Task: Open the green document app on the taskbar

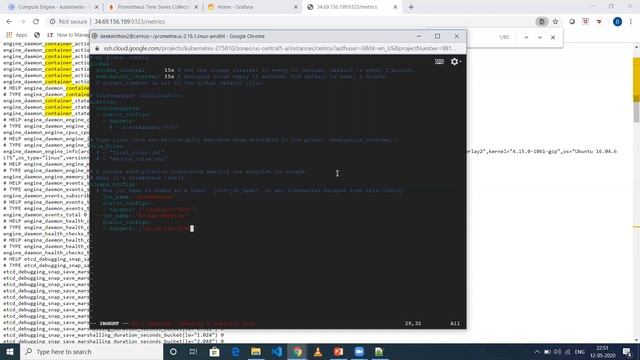Action: 379,352
